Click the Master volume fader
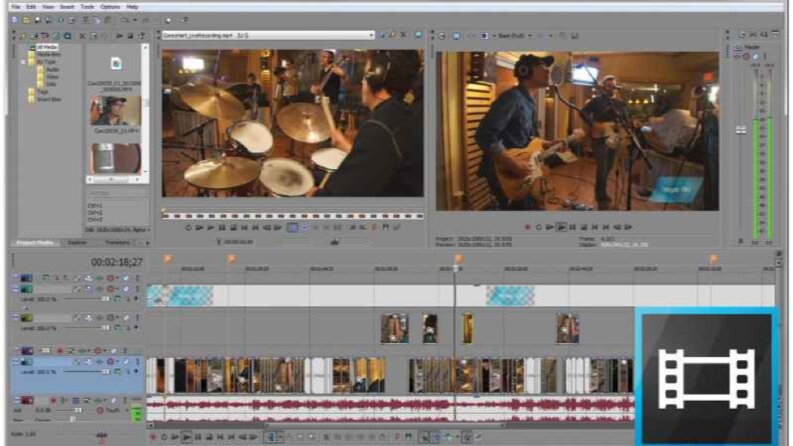The height and width of the screenshot is (446, 793). (x=741, y=130)
